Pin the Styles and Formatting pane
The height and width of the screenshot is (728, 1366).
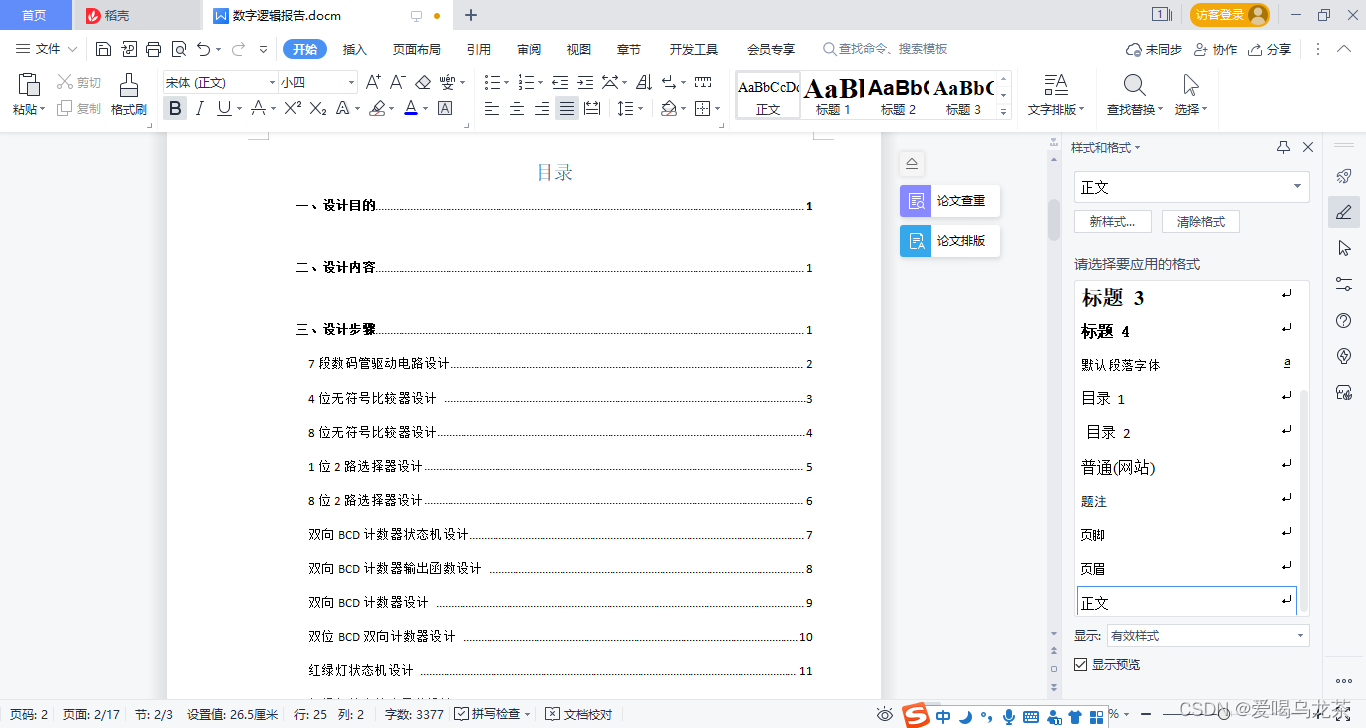[x=1284, y=147]
